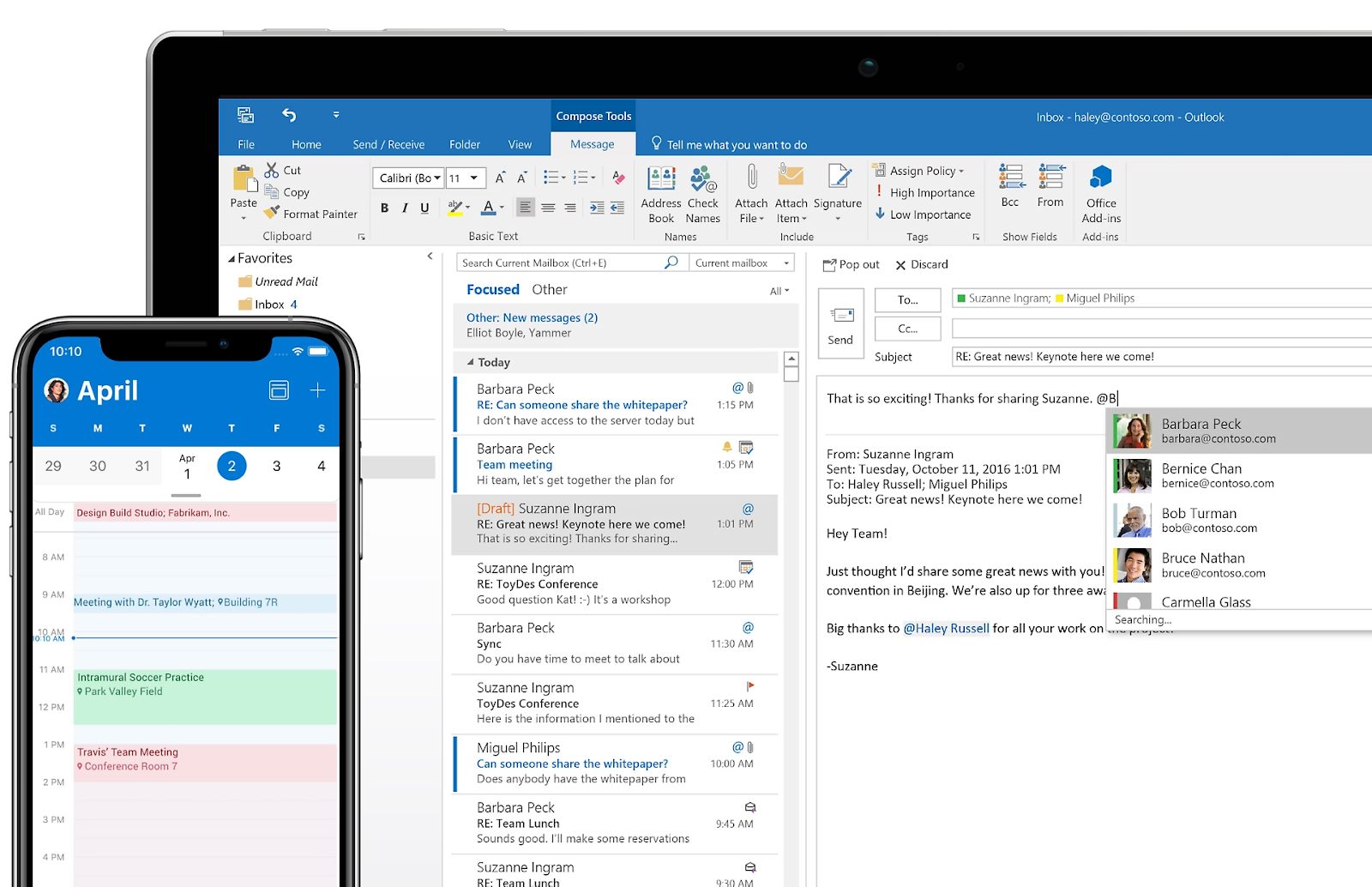Viewport: 1372px width, 887px height.
Task: Set High Importance flag
Action: coord(924,192)
